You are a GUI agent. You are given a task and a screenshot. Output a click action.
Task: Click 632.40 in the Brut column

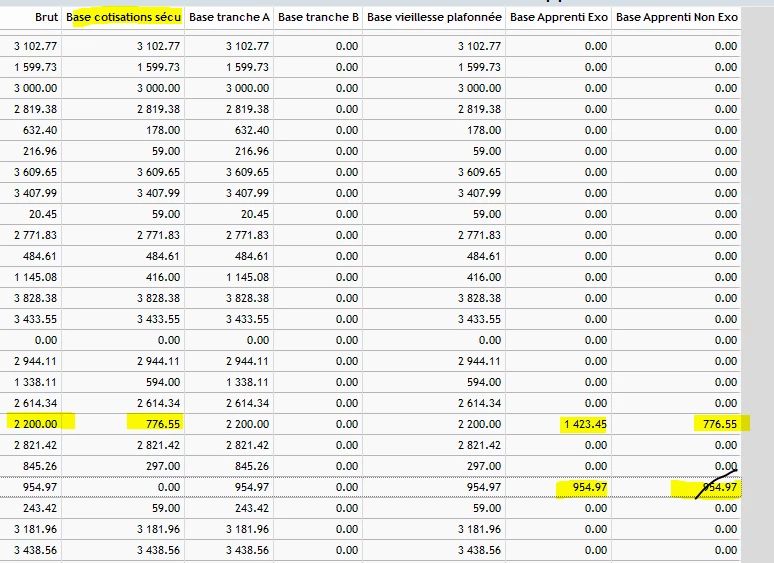click(x=40, y=130)
